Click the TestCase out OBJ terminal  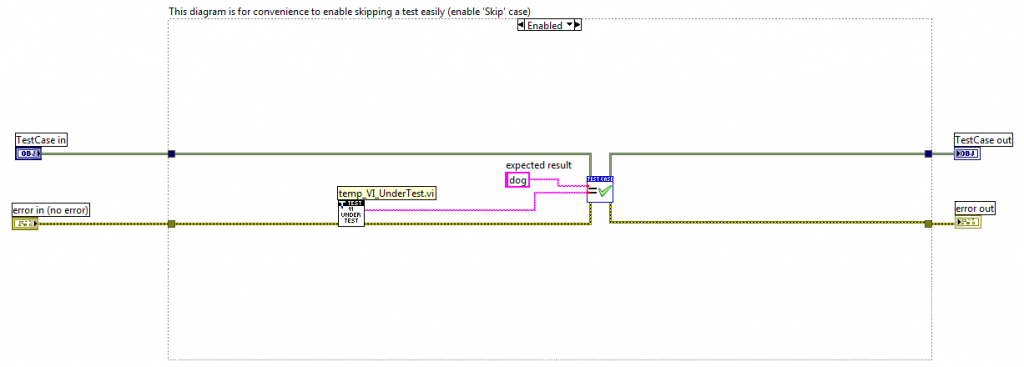(967, 154)
